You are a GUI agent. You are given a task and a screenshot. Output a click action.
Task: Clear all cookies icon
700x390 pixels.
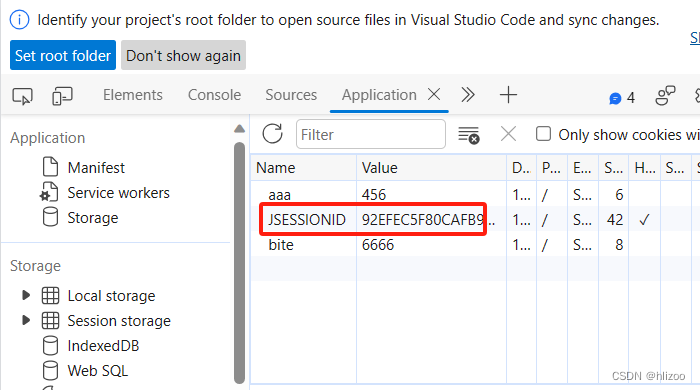469,135
